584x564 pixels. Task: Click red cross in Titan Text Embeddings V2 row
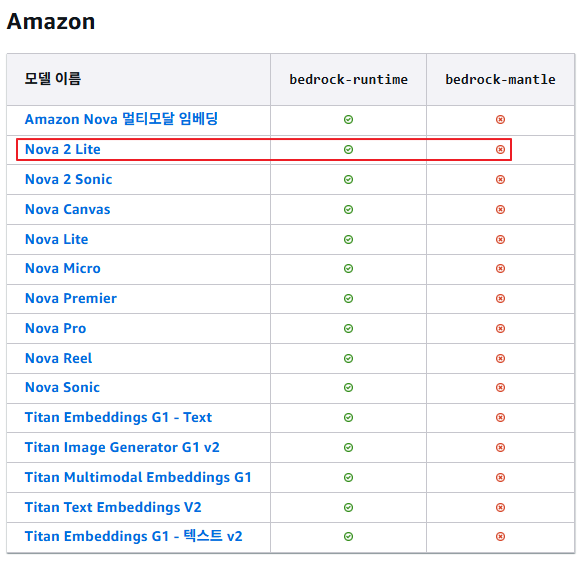point(500,507)
